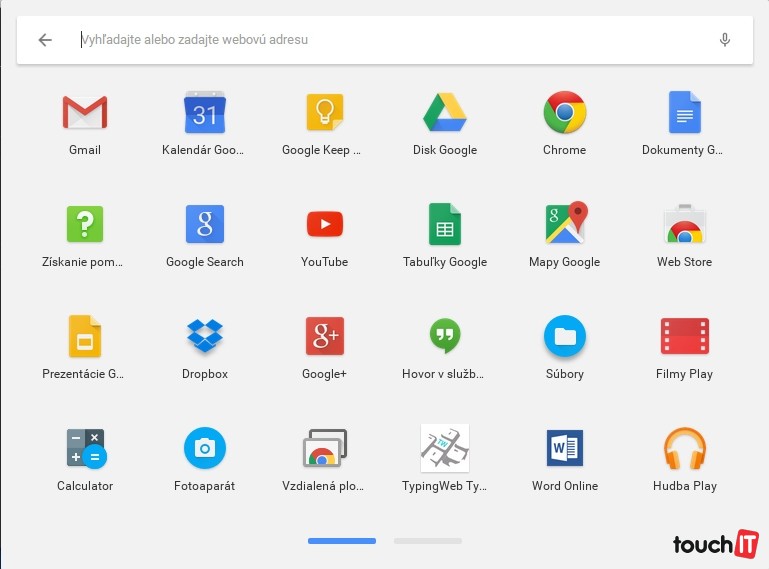Launch Tabuľky Google (Sheets) app
Image resolution: width=769 pixels, height=569 pixels.
[445, 225]
